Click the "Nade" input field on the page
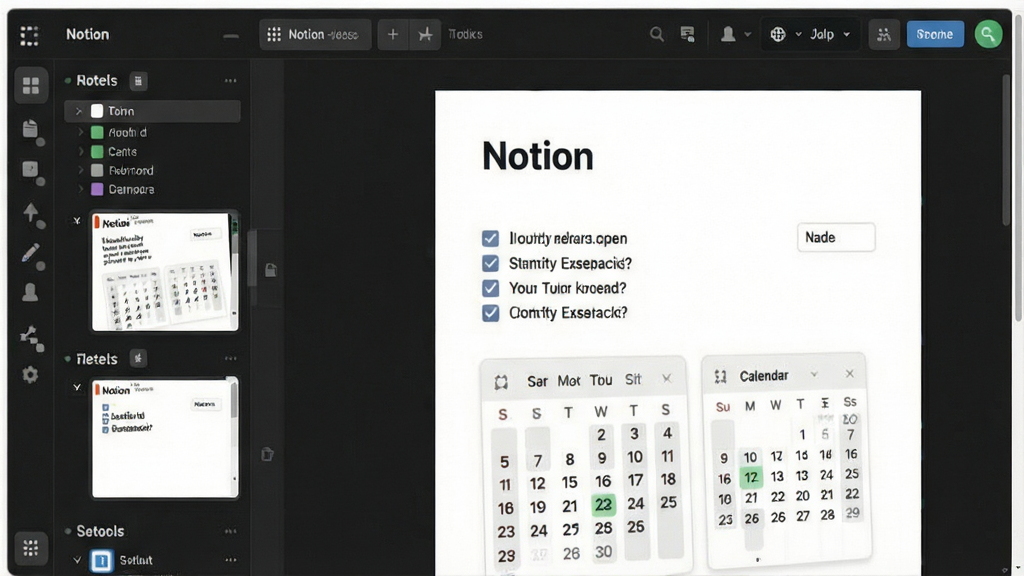The image size is (1024, 576). pos(836,237)
